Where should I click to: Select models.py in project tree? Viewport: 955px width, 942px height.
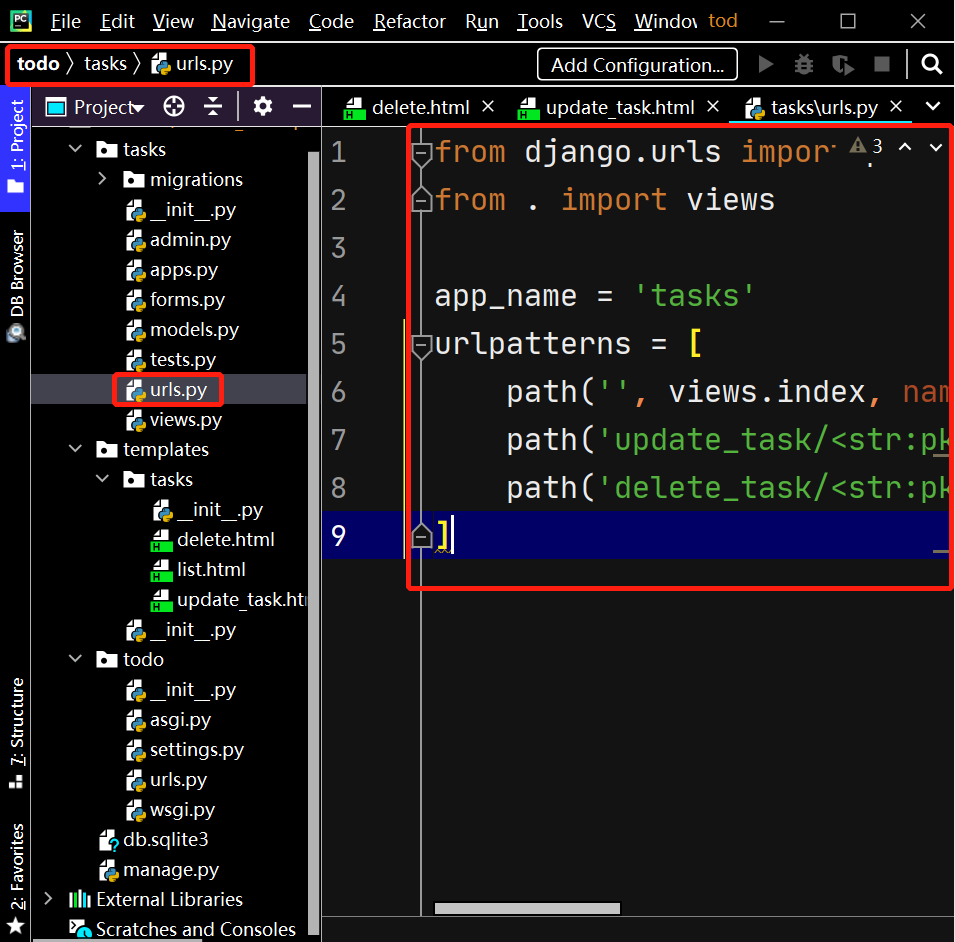coord(182,329)
